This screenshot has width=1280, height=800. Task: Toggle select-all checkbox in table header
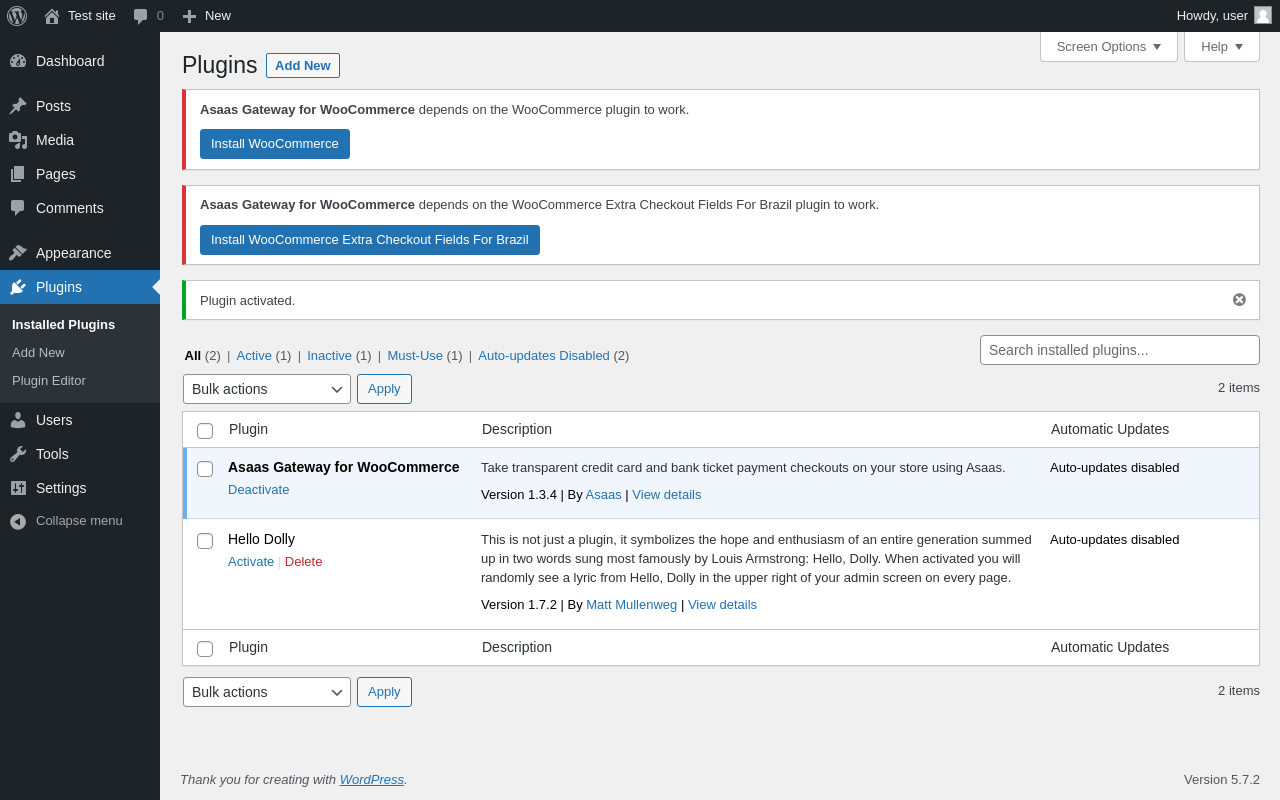[x=205, y=431]
